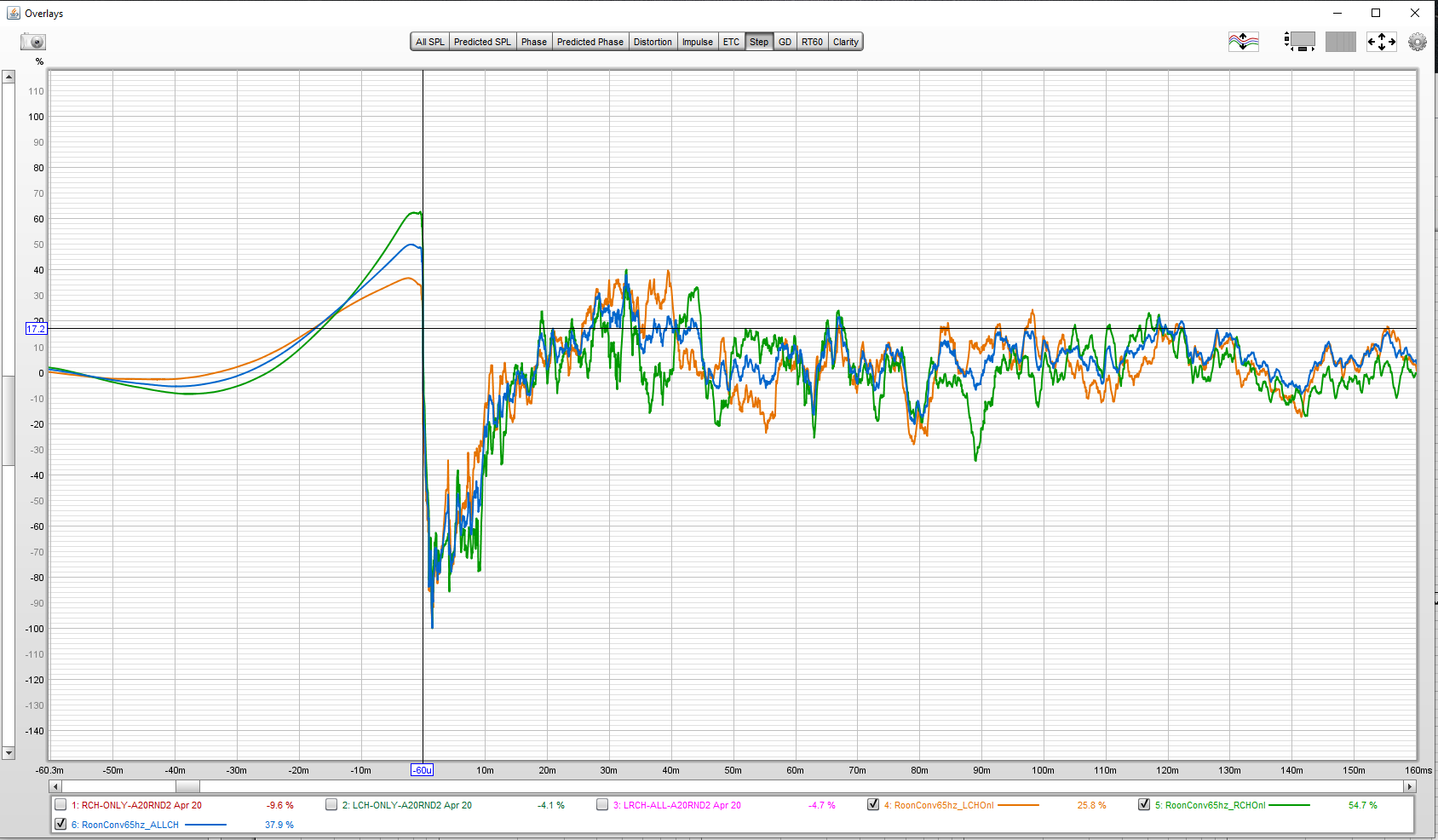Viewport: 1438px width, 840px height.
Task: Switch to RT60 tab
Action: 812,42
